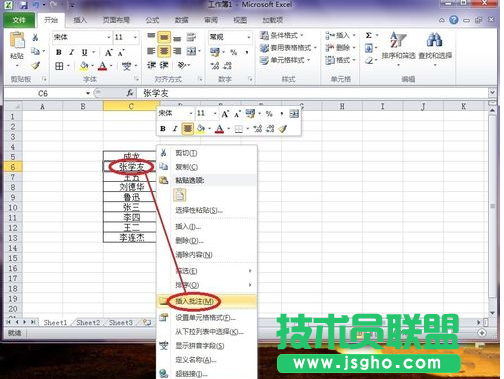Click the Paste option clipboard icon in the menu

click(x=180, y=195)
